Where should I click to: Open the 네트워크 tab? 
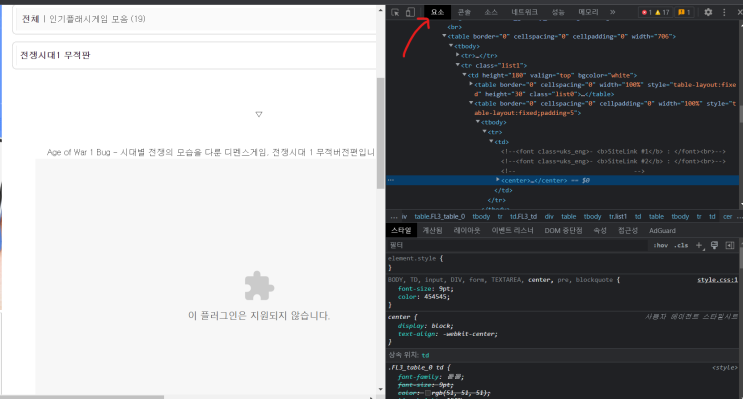524,12
